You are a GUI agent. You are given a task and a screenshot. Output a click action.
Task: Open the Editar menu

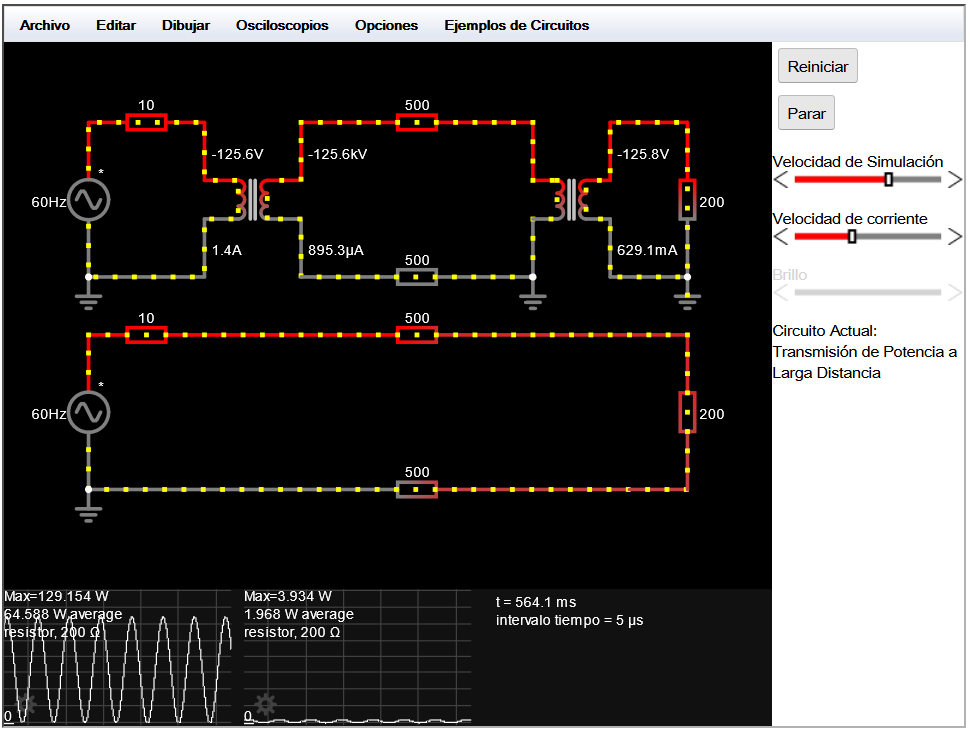pos(116,25)
